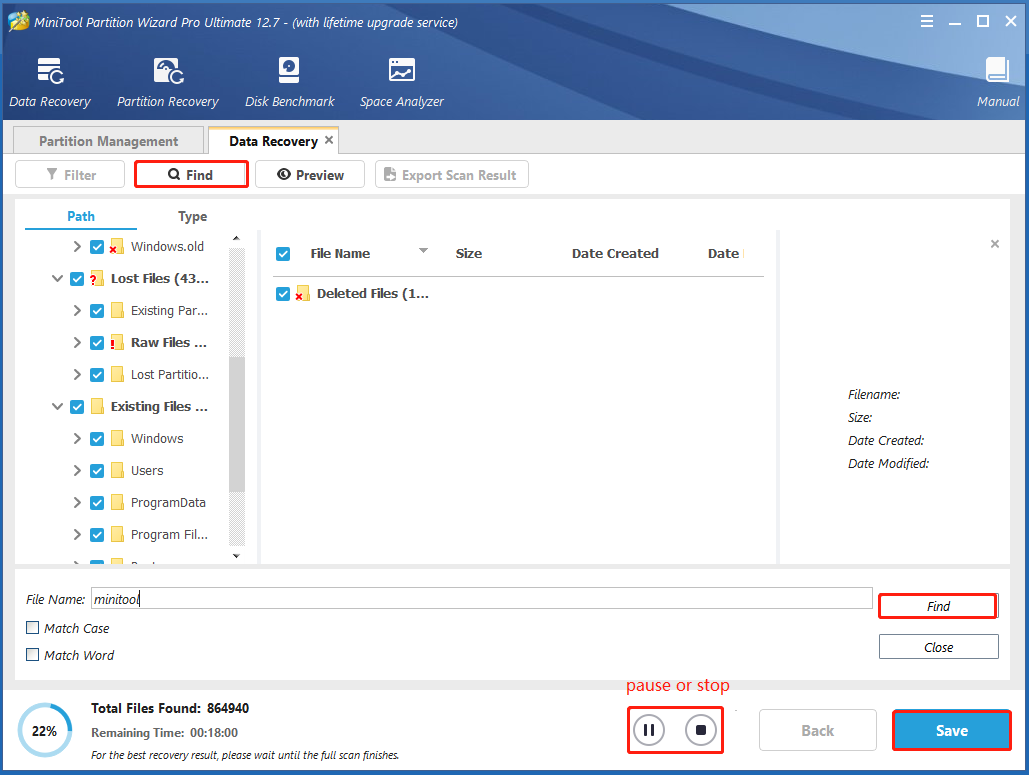This screenshot has height=775, width=1029.
Task: Enable the Match Case checkbox
Action: tap(32, 627)
